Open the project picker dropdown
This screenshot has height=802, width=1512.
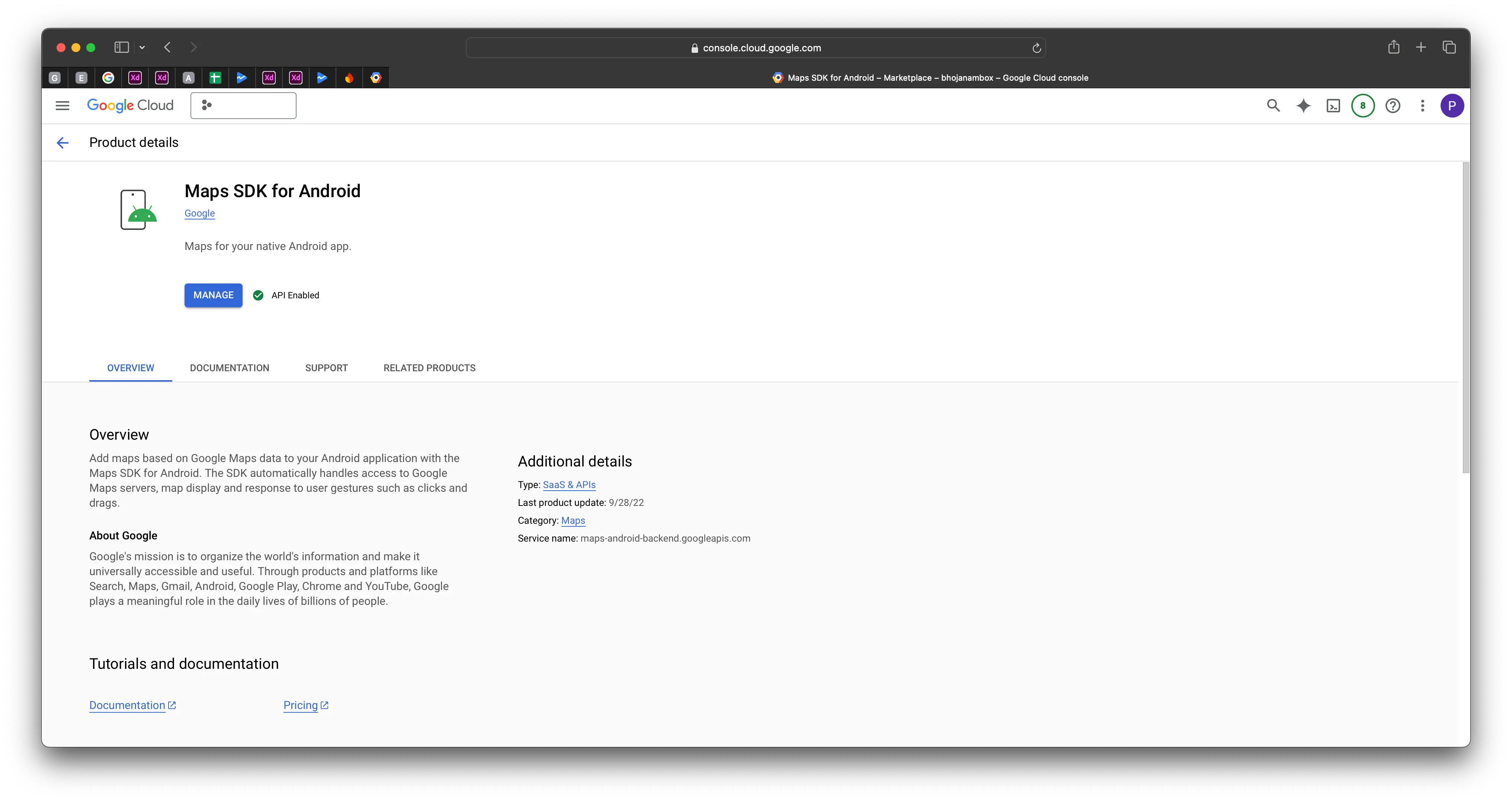click(243, 106)
